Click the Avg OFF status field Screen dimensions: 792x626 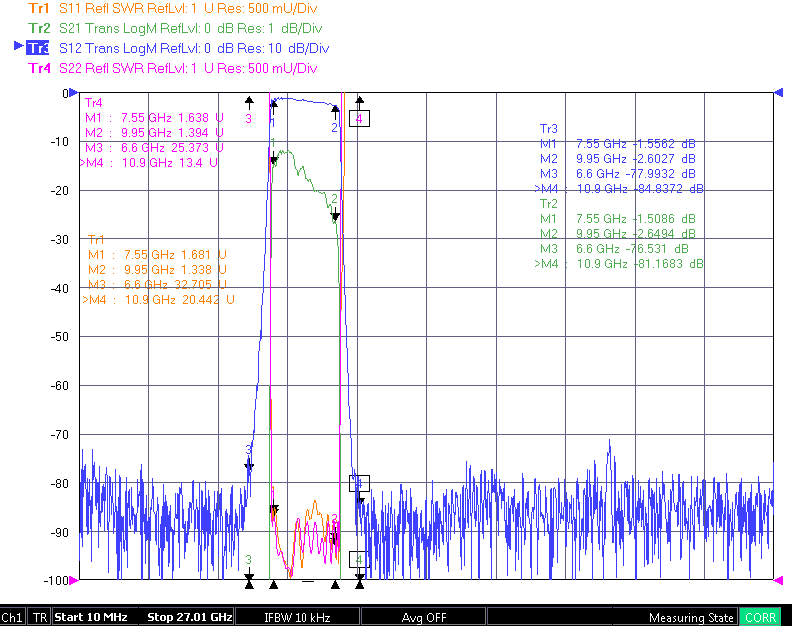[424, 617]
